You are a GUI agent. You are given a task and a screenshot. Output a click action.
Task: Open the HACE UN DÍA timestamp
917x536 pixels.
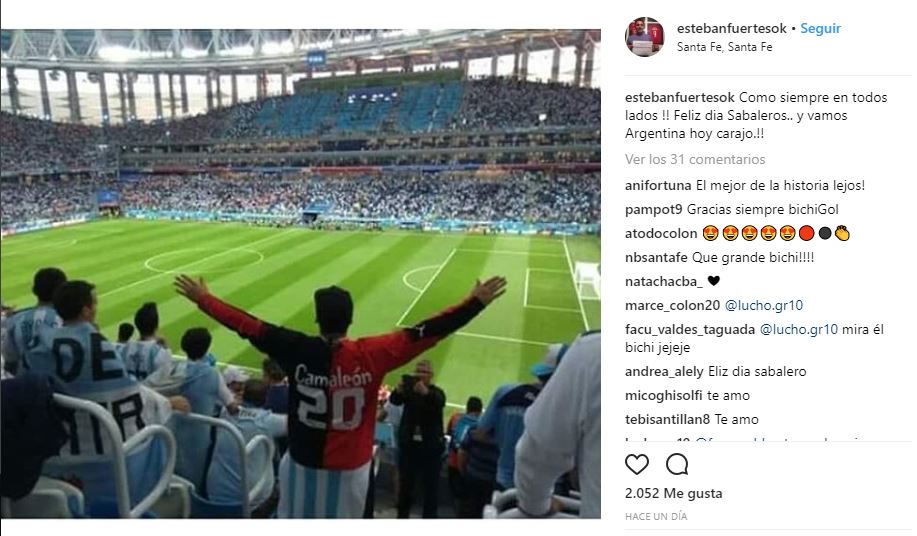click(656, 516)
